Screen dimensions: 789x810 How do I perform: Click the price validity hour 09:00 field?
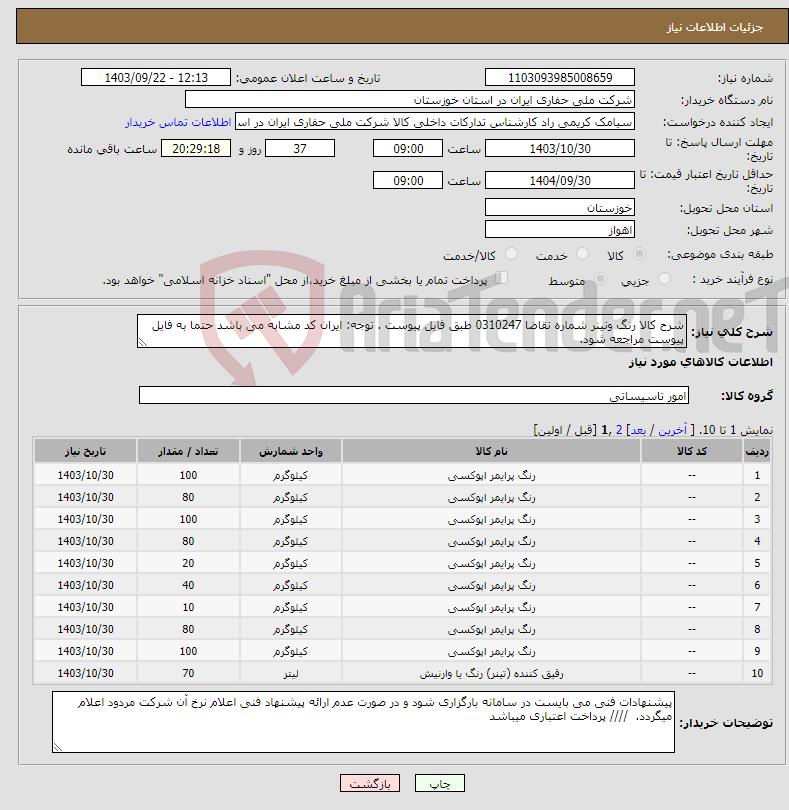click(x=408, y=180)
